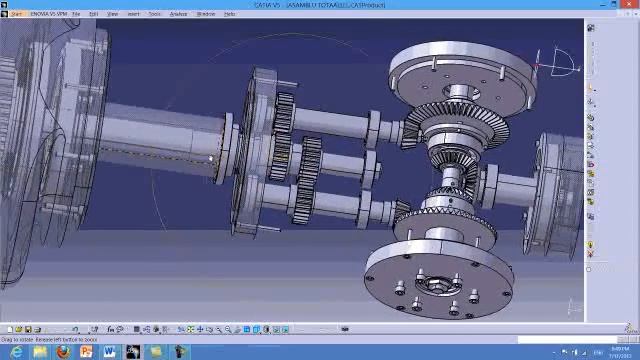Open the Analyze menu
Screen dimensions: 640x360
coord(178,14)
